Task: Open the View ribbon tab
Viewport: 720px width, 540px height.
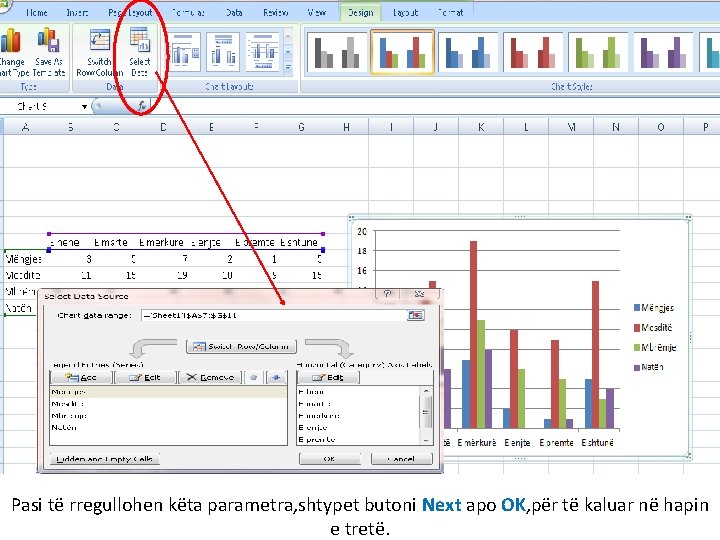Action: pos(317,12)
